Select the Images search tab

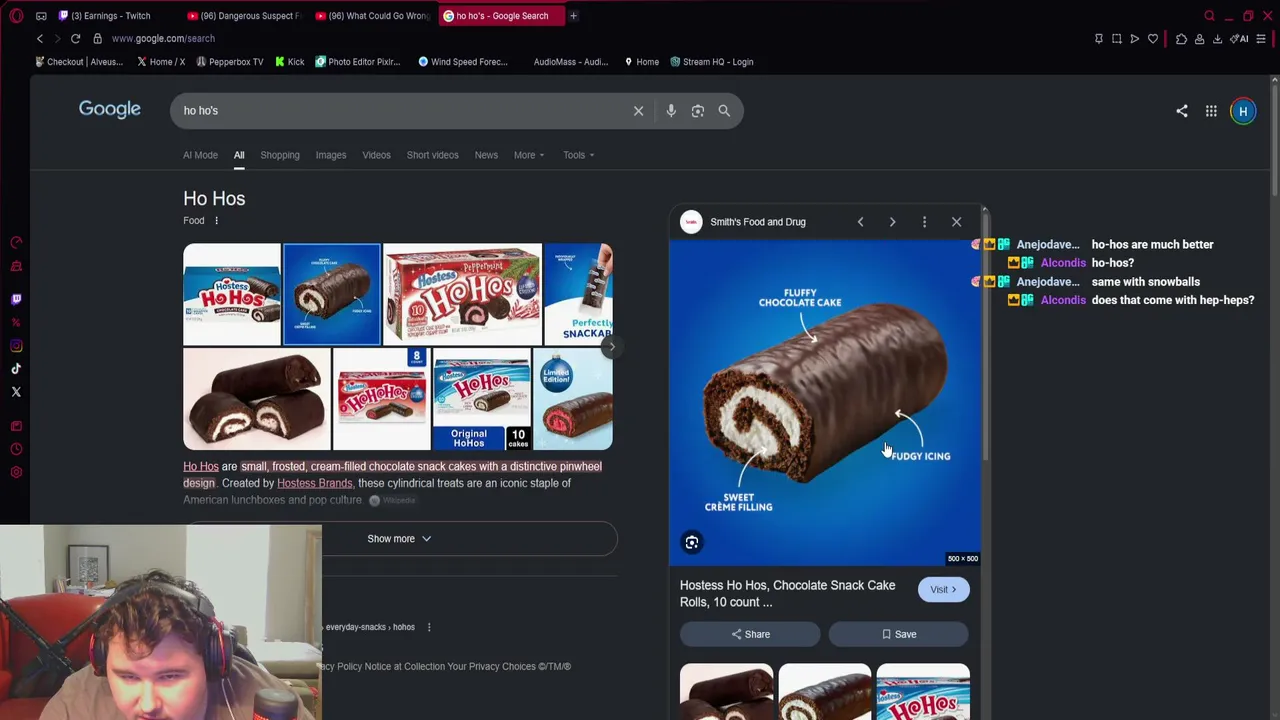pos(331,155)
